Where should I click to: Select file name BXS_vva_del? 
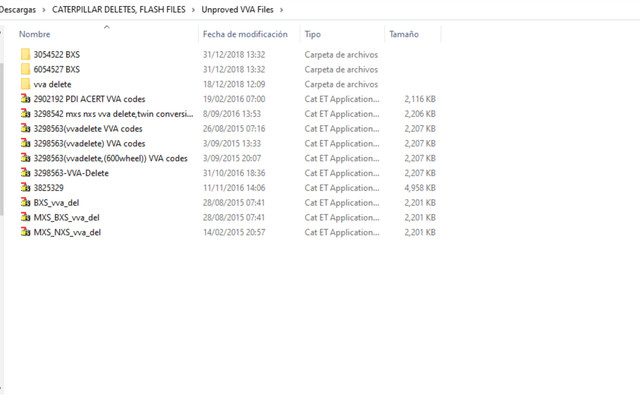(56, 203)
